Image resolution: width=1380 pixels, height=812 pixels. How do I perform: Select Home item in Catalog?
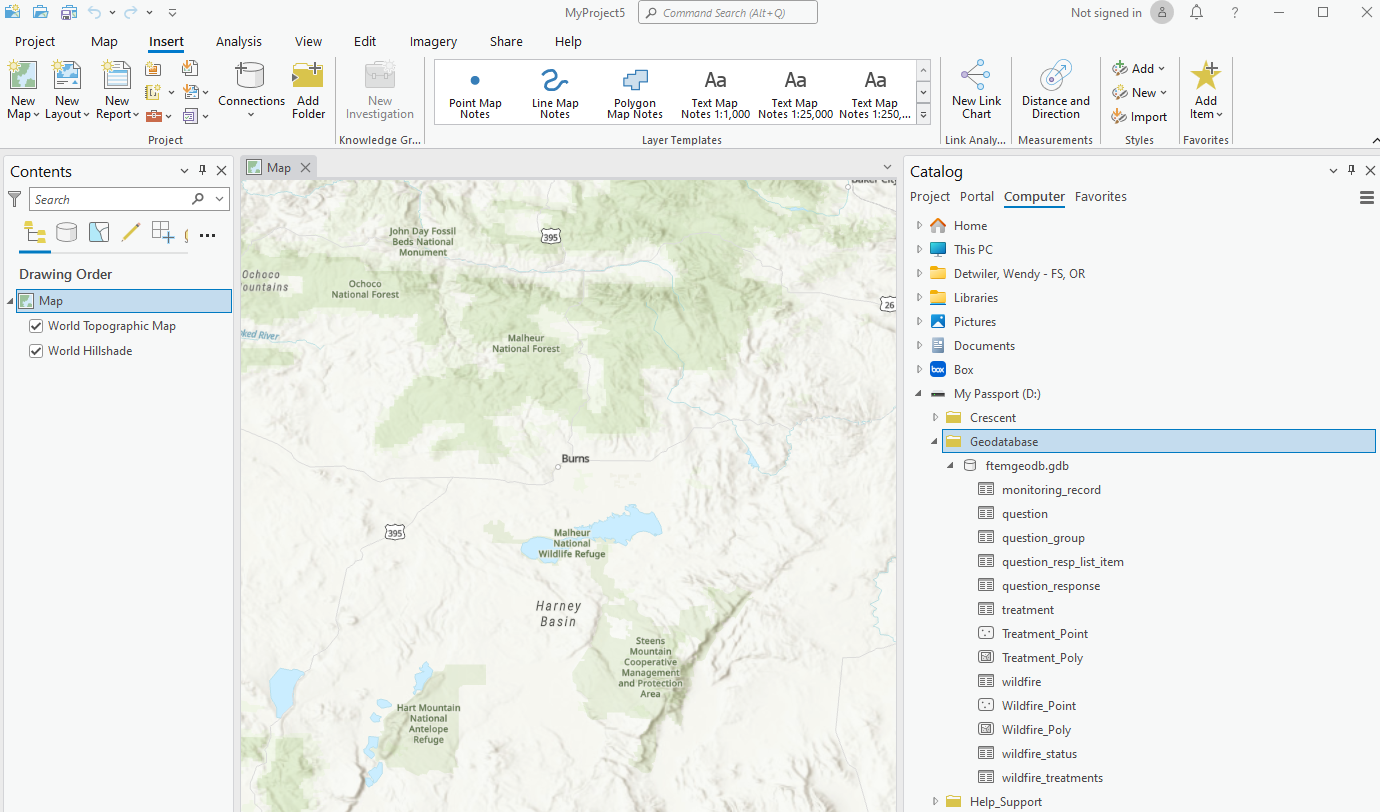tap(970, 225)
